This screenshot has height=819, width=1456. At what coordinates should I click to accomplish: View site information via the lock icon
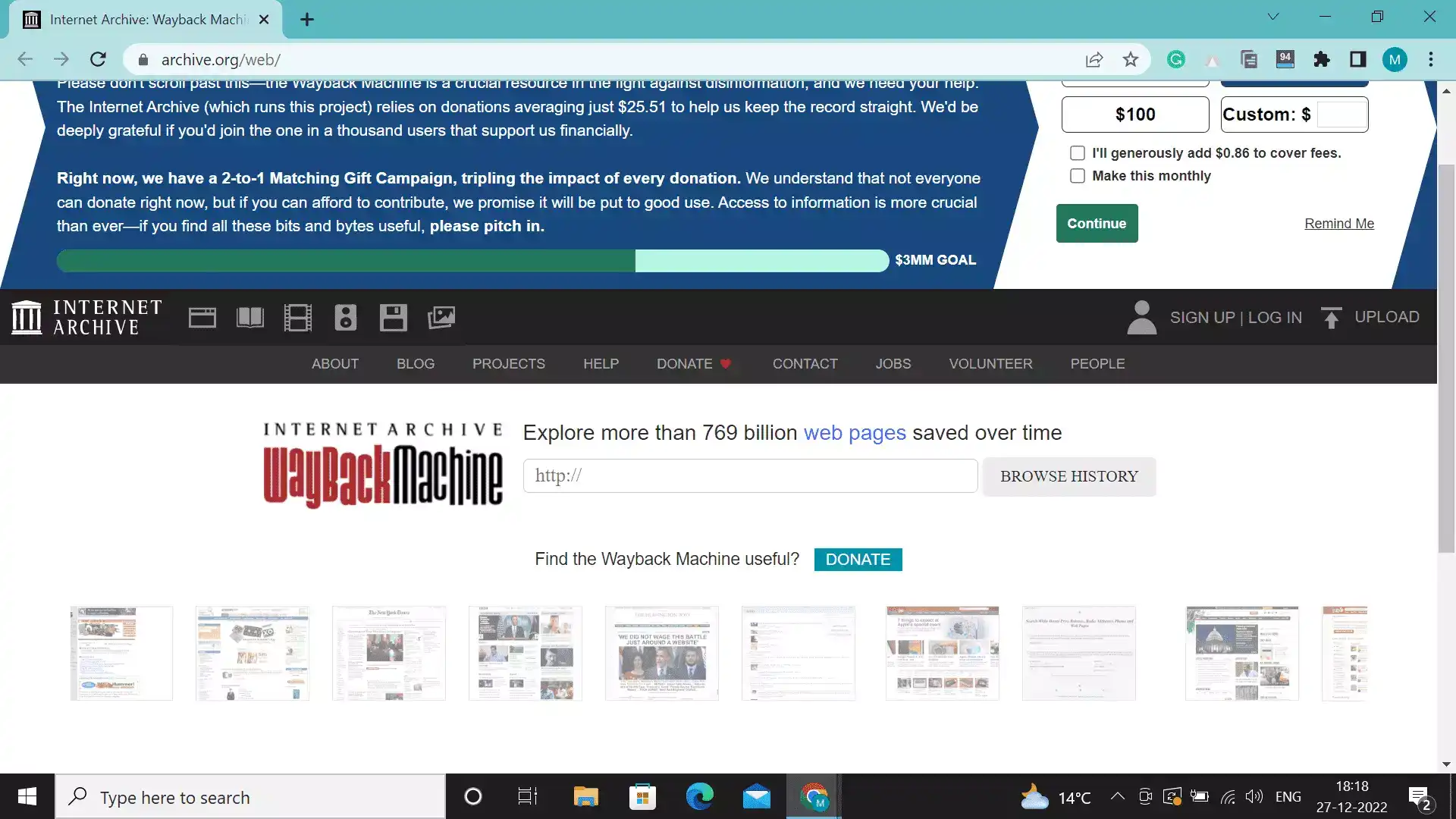point(143,60)
